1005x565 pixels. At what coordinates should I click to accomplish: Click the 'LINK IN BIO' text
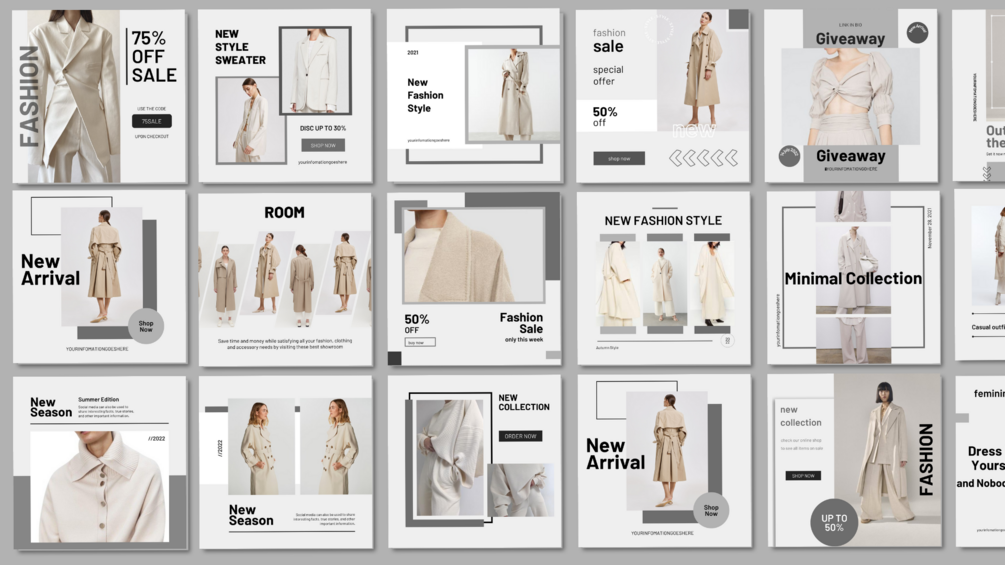(850, 25)
